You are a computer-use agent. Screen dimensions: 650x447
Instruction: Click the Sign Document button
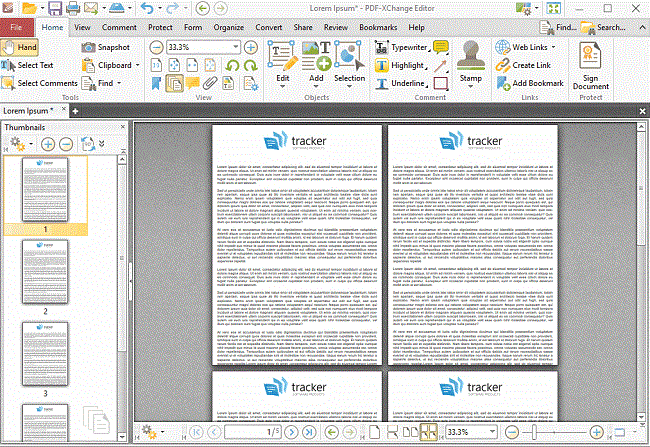[x=590, y=68]
